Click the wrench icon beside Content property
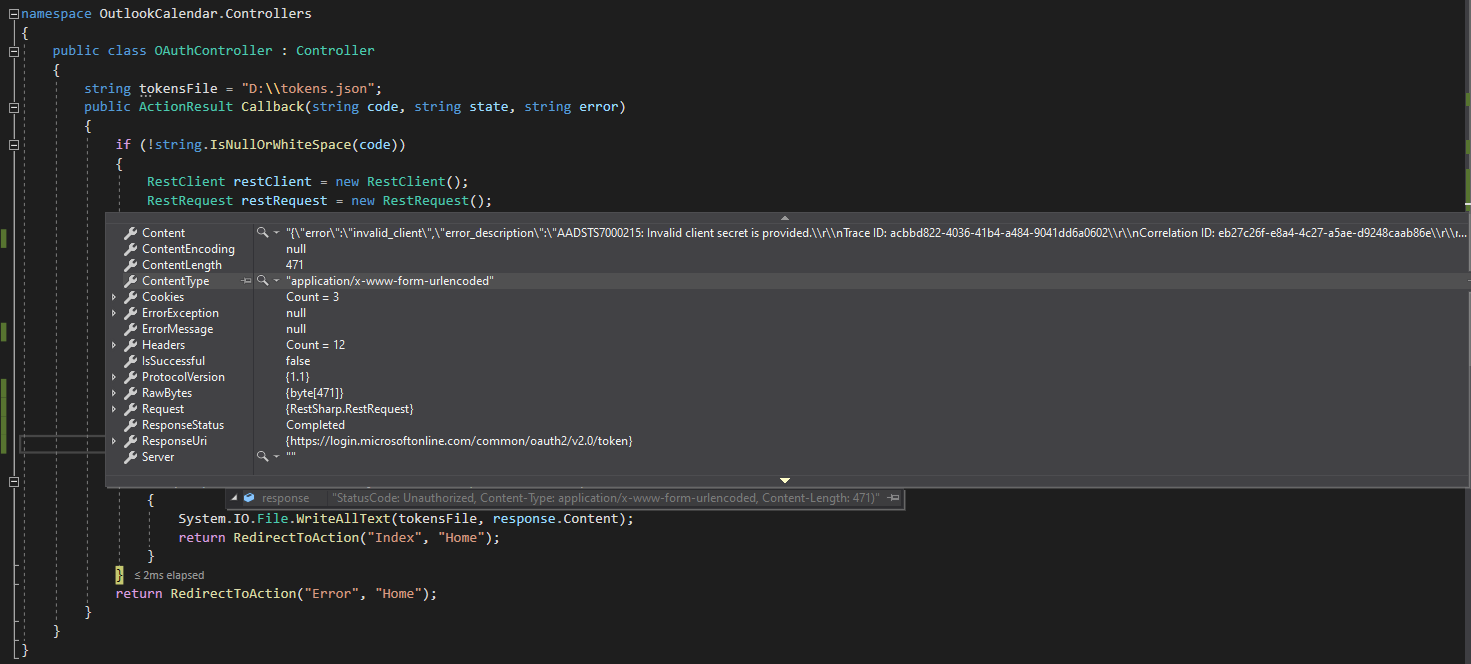The image size is (1471, 664). (130, 233)
